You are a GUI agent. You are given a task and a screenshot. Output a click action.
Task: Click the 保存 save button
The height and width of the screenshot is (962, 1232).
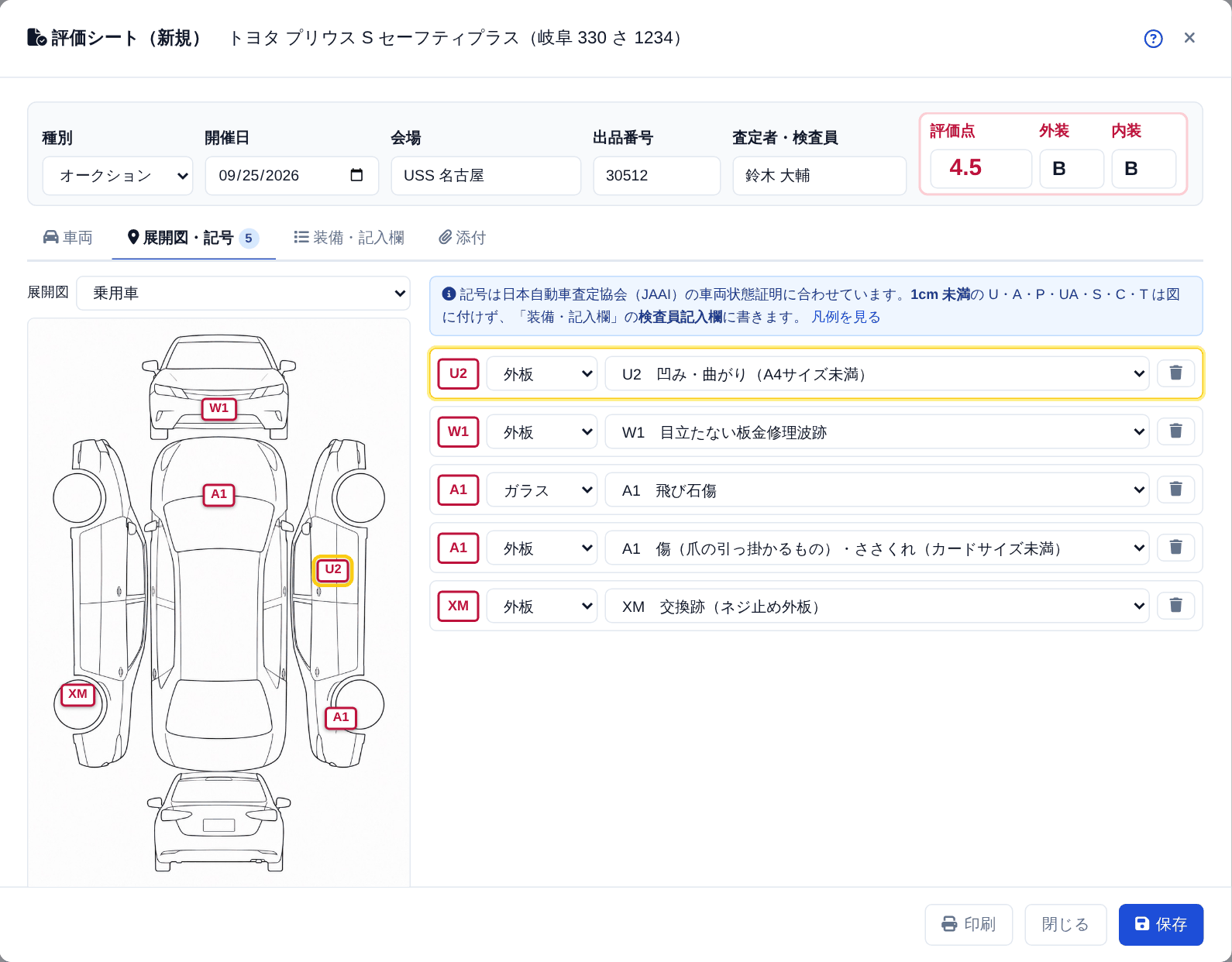[x=1161, y=925]
